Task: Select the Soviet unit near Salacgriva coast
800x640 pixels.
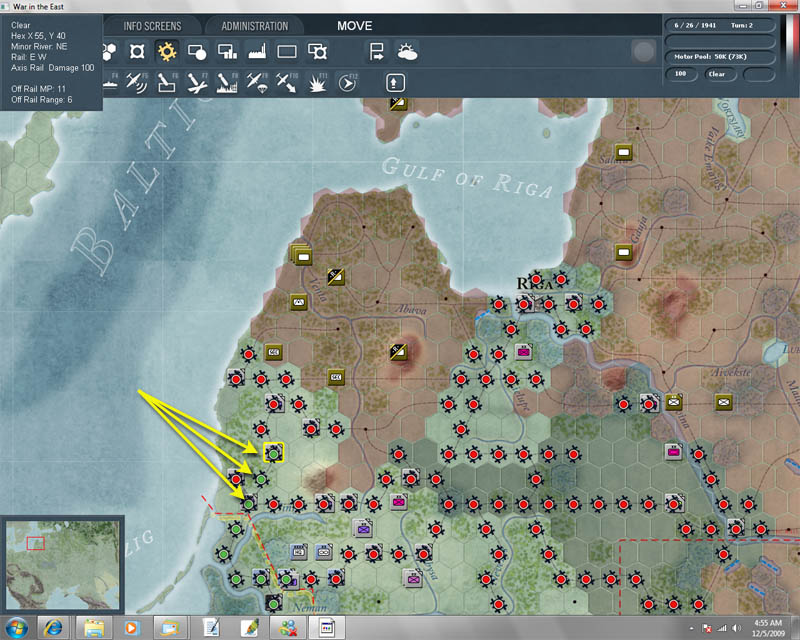Action: (x=623, y=152)
